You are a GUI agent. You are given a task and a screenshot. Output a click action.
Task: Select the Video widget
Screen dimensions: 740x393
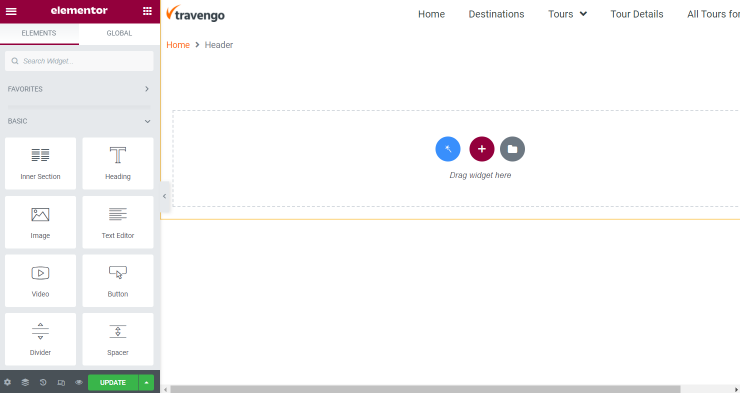point(40,281)
